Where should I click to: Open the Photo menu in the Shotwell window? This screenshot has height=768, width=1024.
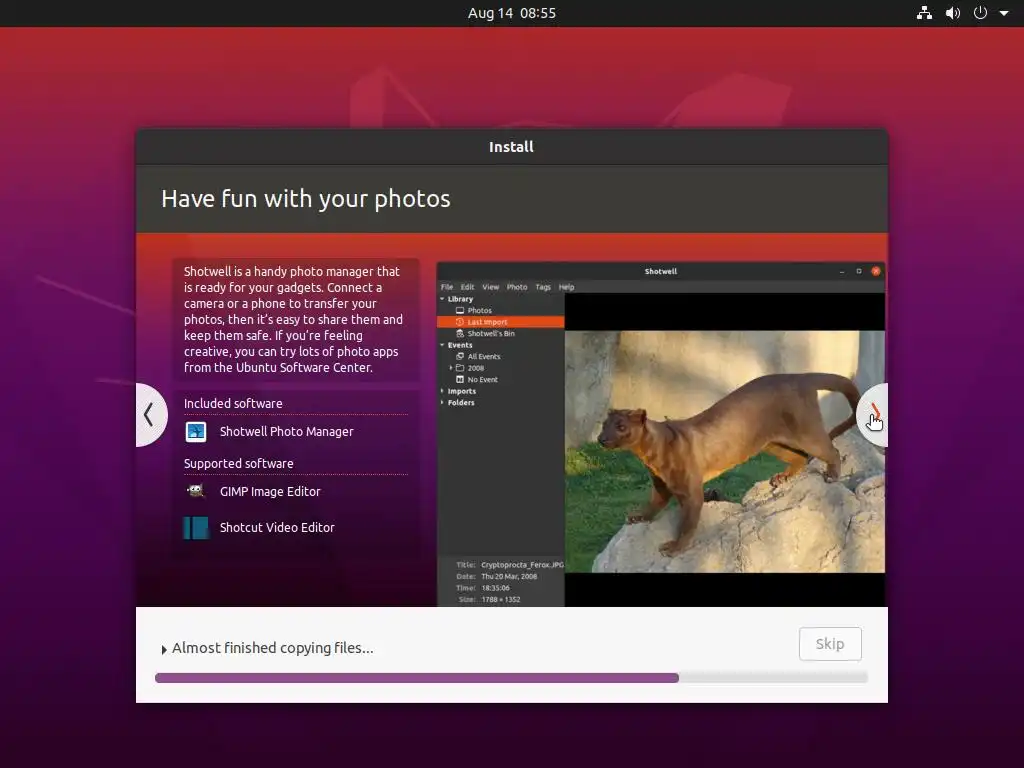coord(517,287)
